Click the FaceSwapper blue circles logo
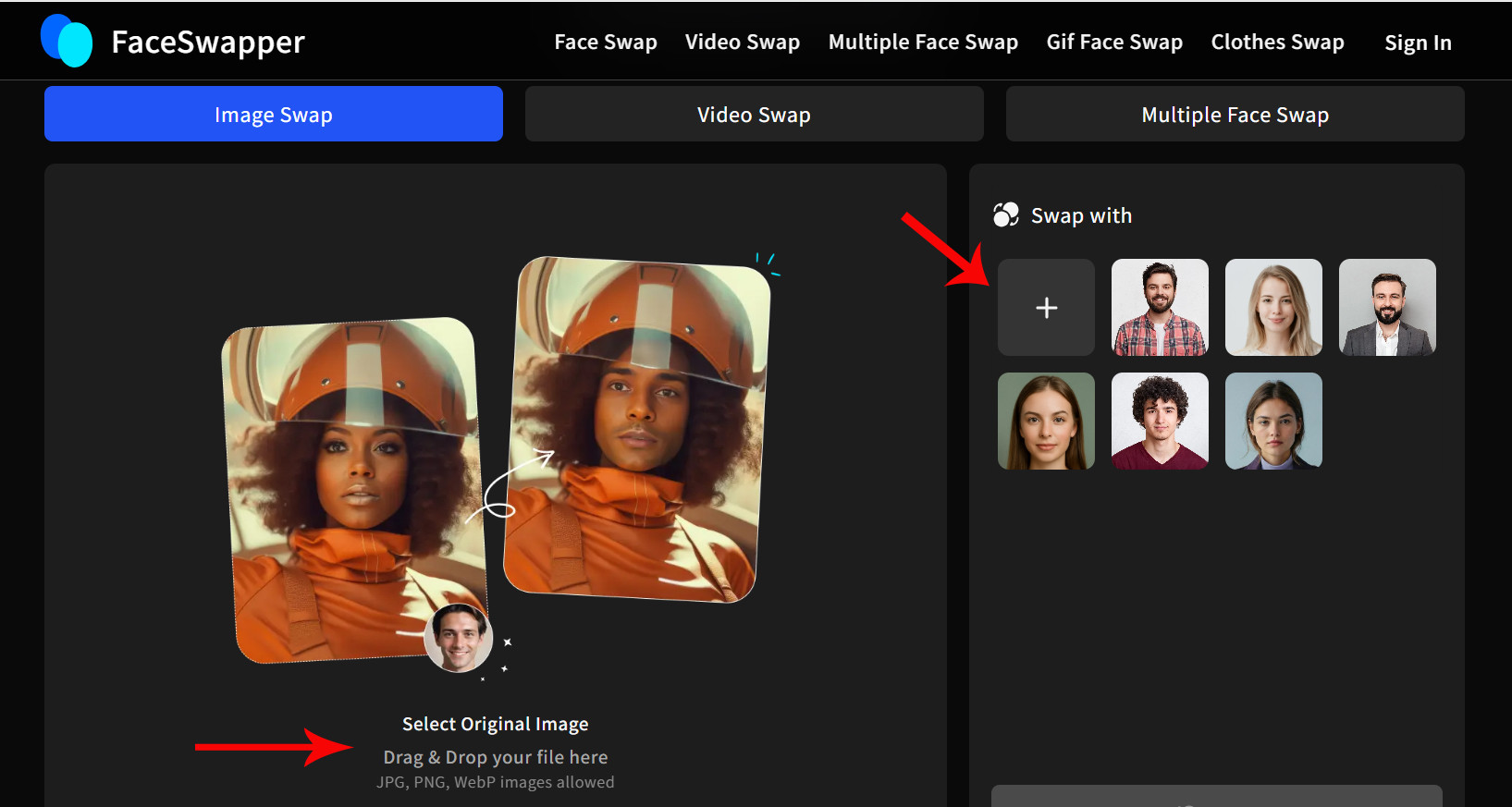1512x807 pixels. coord(67,41)
